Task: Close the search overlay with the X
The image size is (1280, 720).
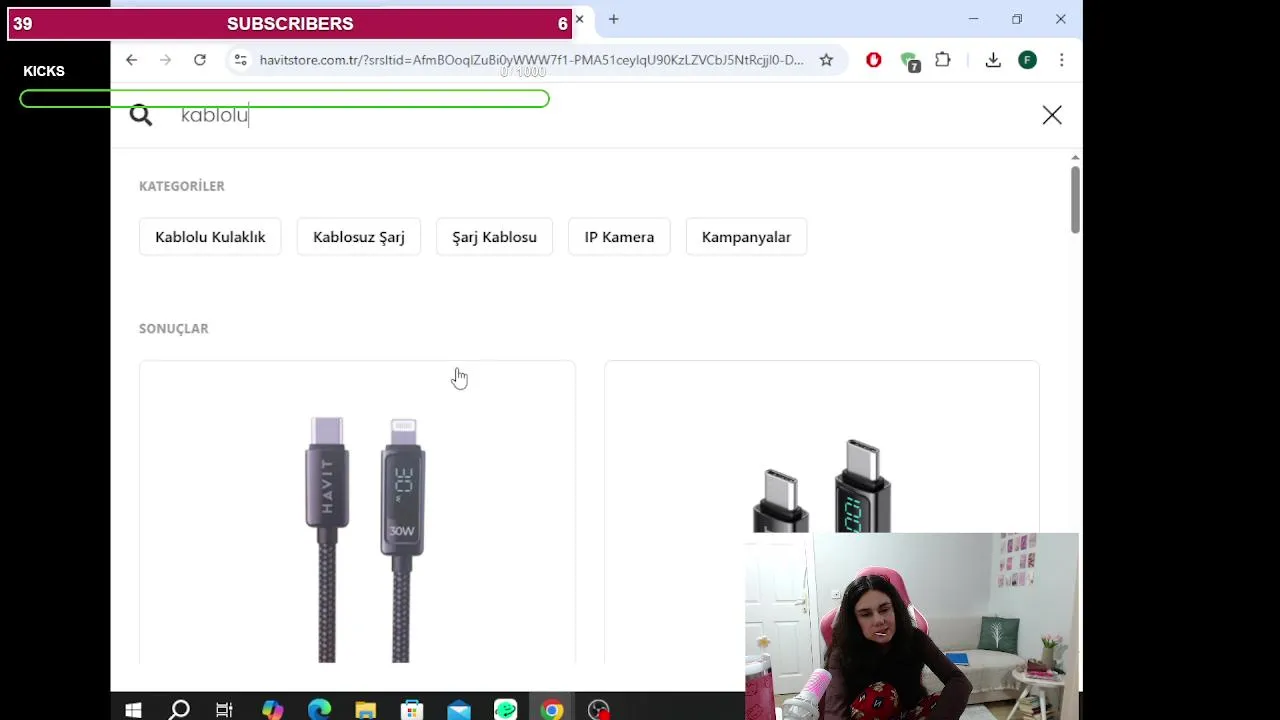Action: point(1052,115)
